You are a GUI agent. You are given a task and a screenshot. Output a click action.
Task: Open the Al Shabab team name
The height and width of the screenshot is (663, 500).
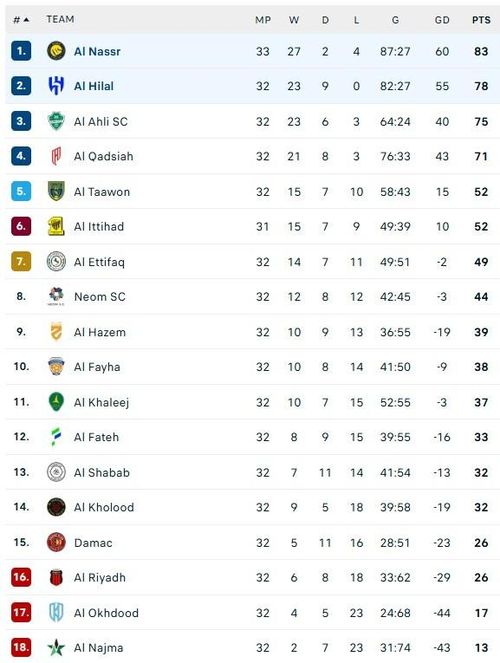(x=102, y=472)
